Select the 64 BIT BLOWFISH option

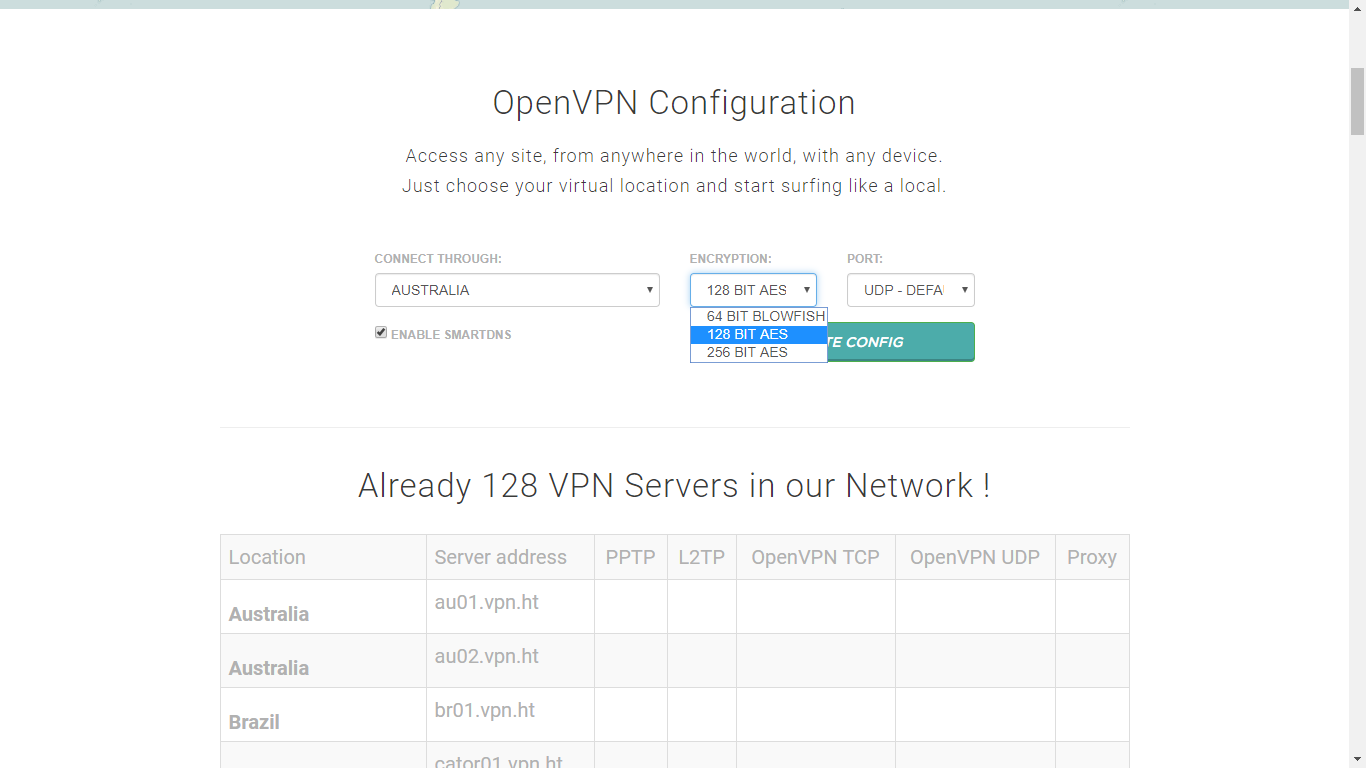(759, 316)
